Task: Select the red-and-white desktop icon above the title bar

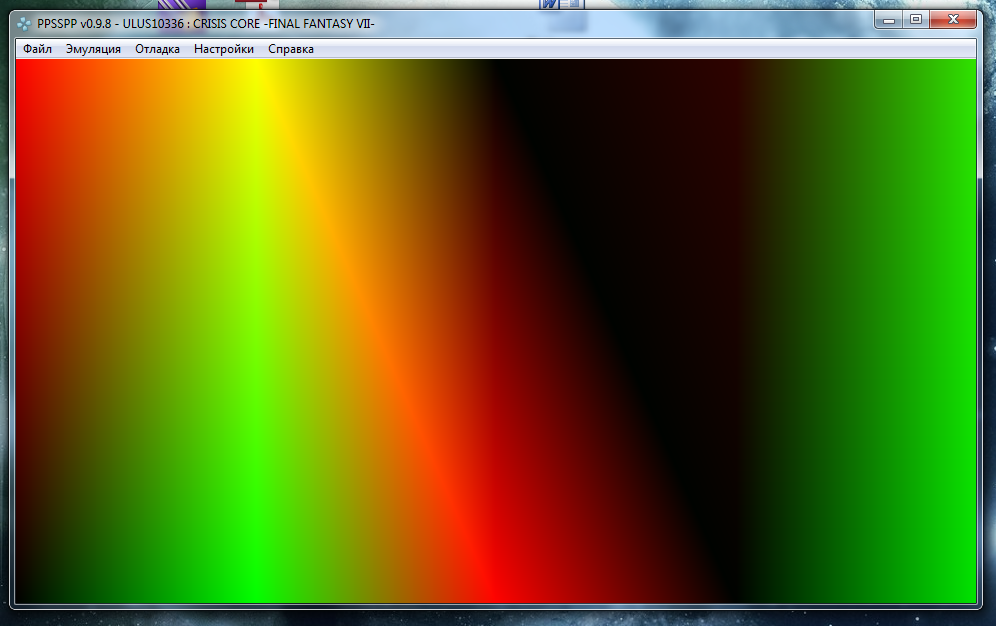Action: [256, 5]
